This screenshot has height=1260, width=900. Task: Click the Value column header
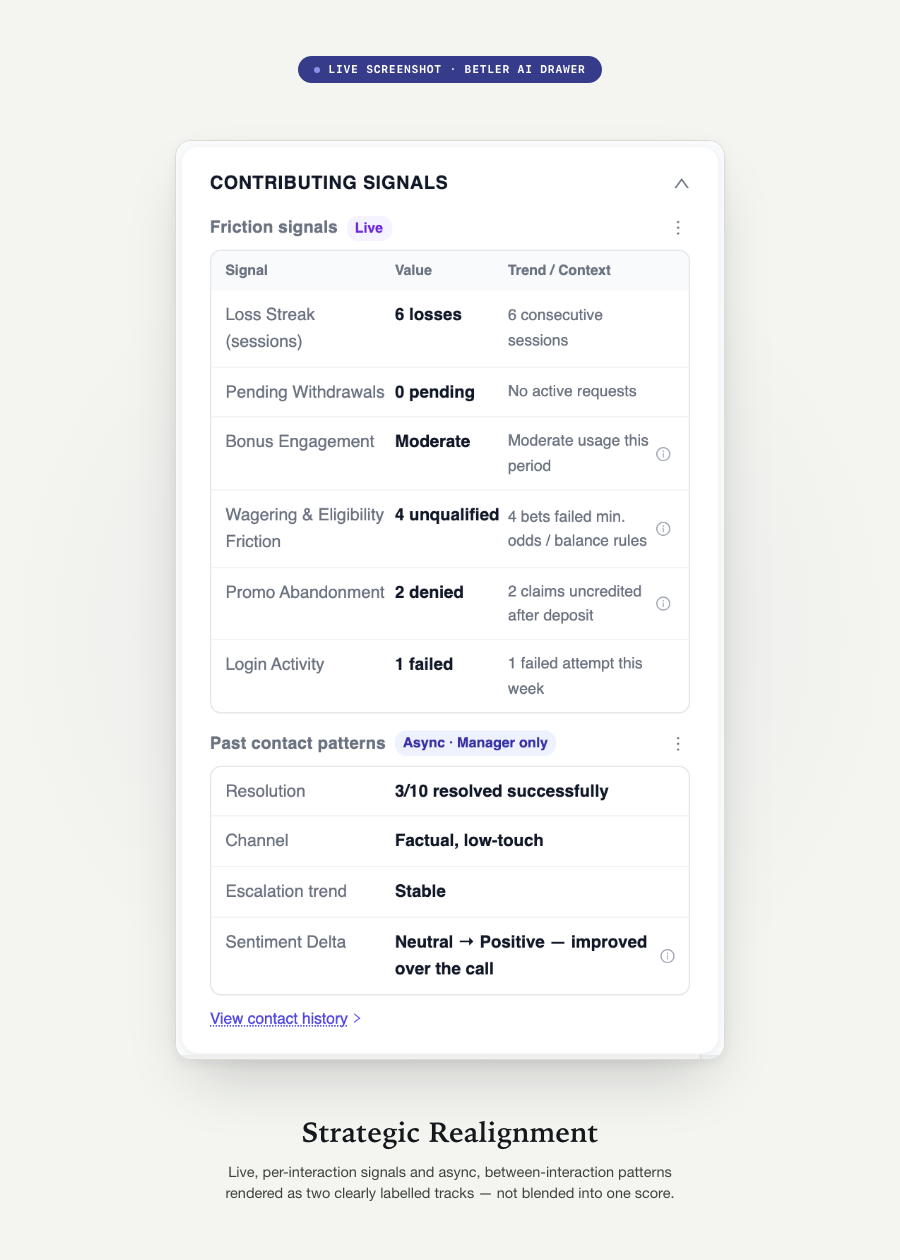413,270
